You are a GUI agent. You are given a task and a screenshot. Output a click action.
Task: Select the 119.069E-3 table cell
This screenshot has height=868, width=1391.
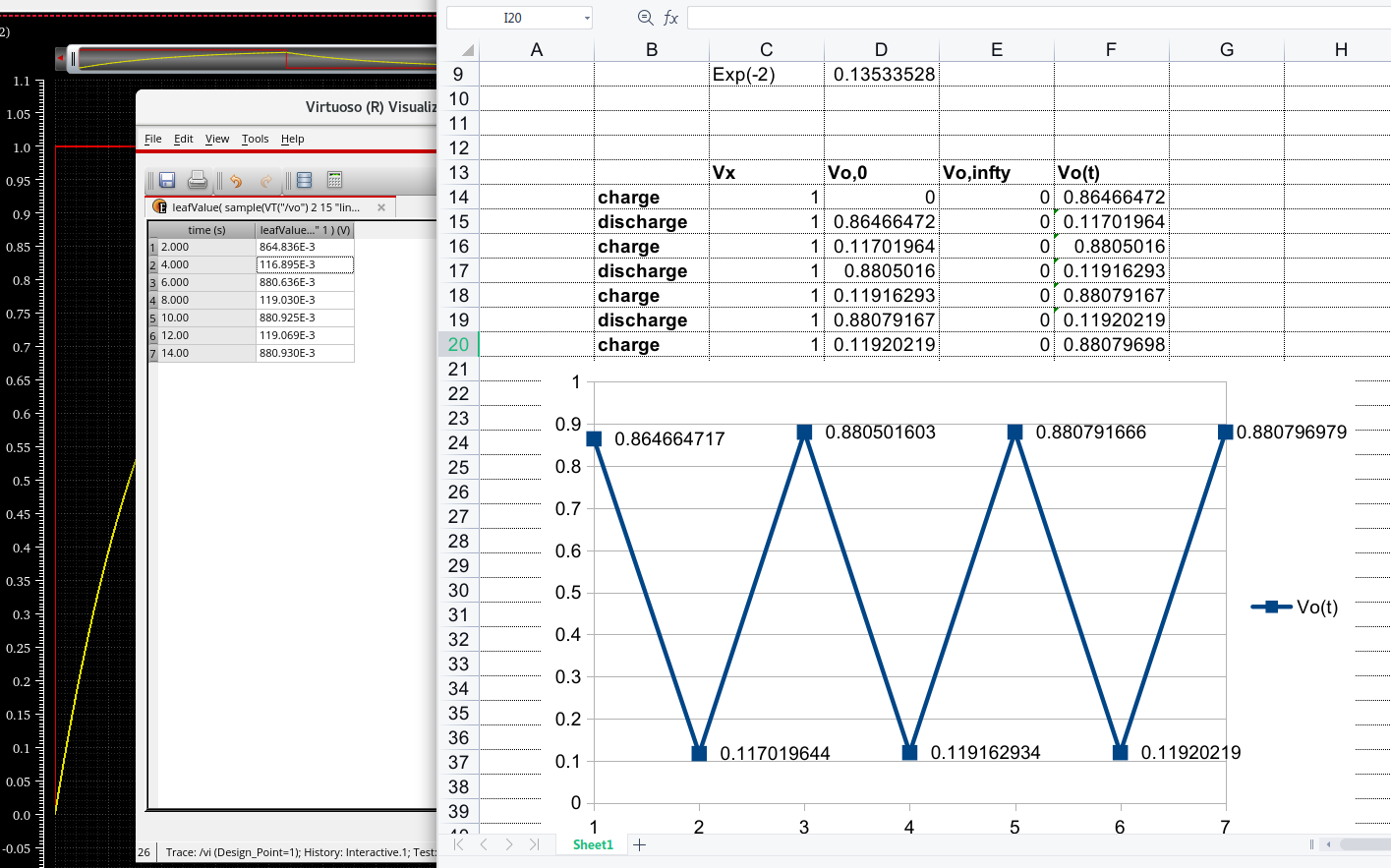pos(305,335)
